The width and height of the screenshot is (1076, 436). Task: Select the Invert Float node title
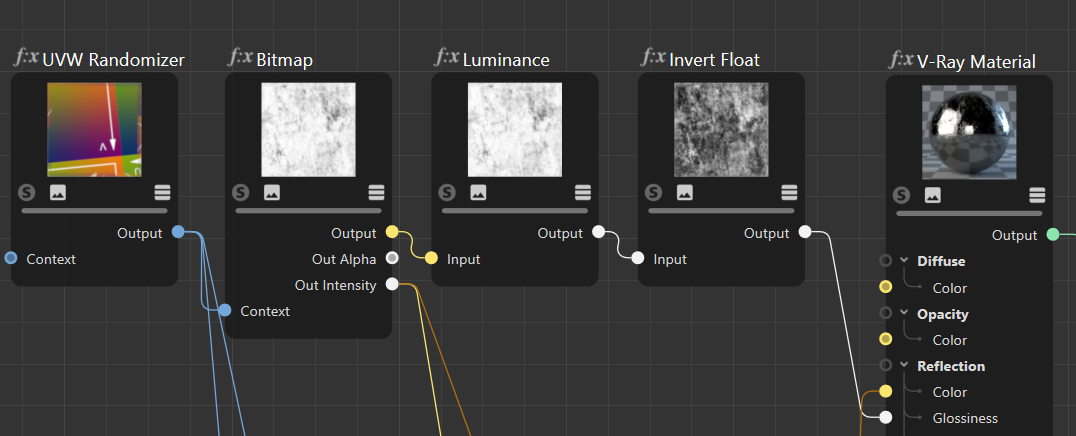(x=714, y=60)
